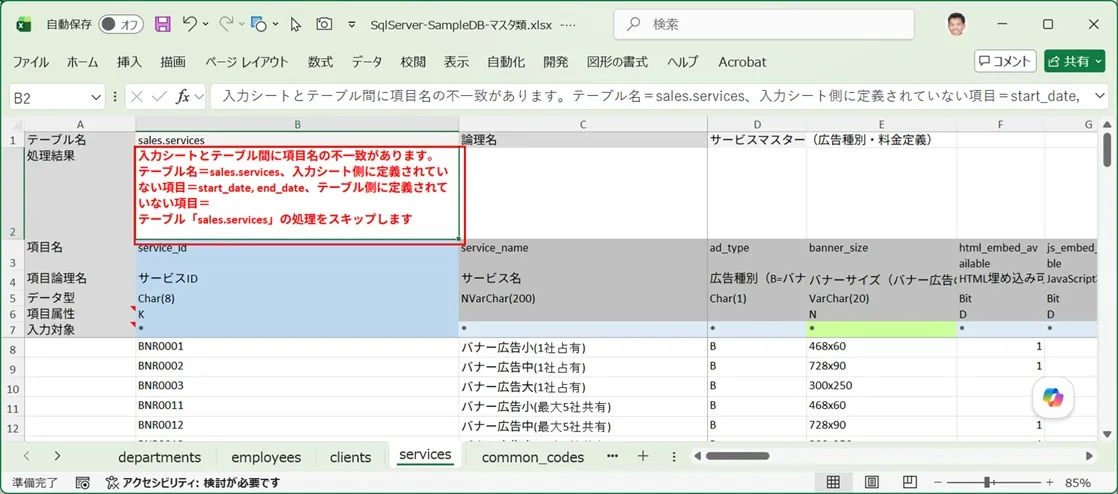Switch to the employees sheet tab
The image size is (1118, 494).
266,457
